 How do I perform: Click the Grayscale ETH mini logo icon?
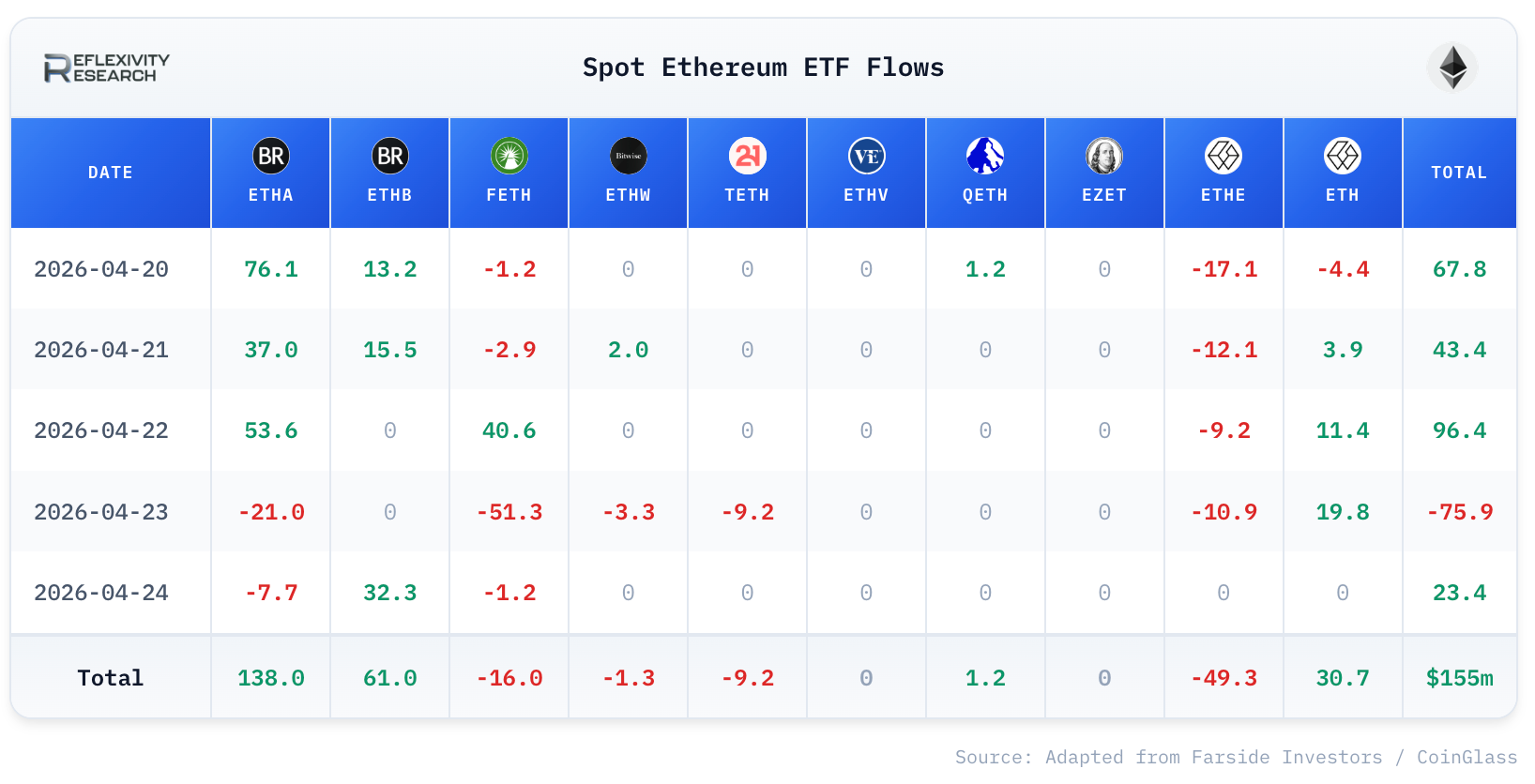[1343, 156]
